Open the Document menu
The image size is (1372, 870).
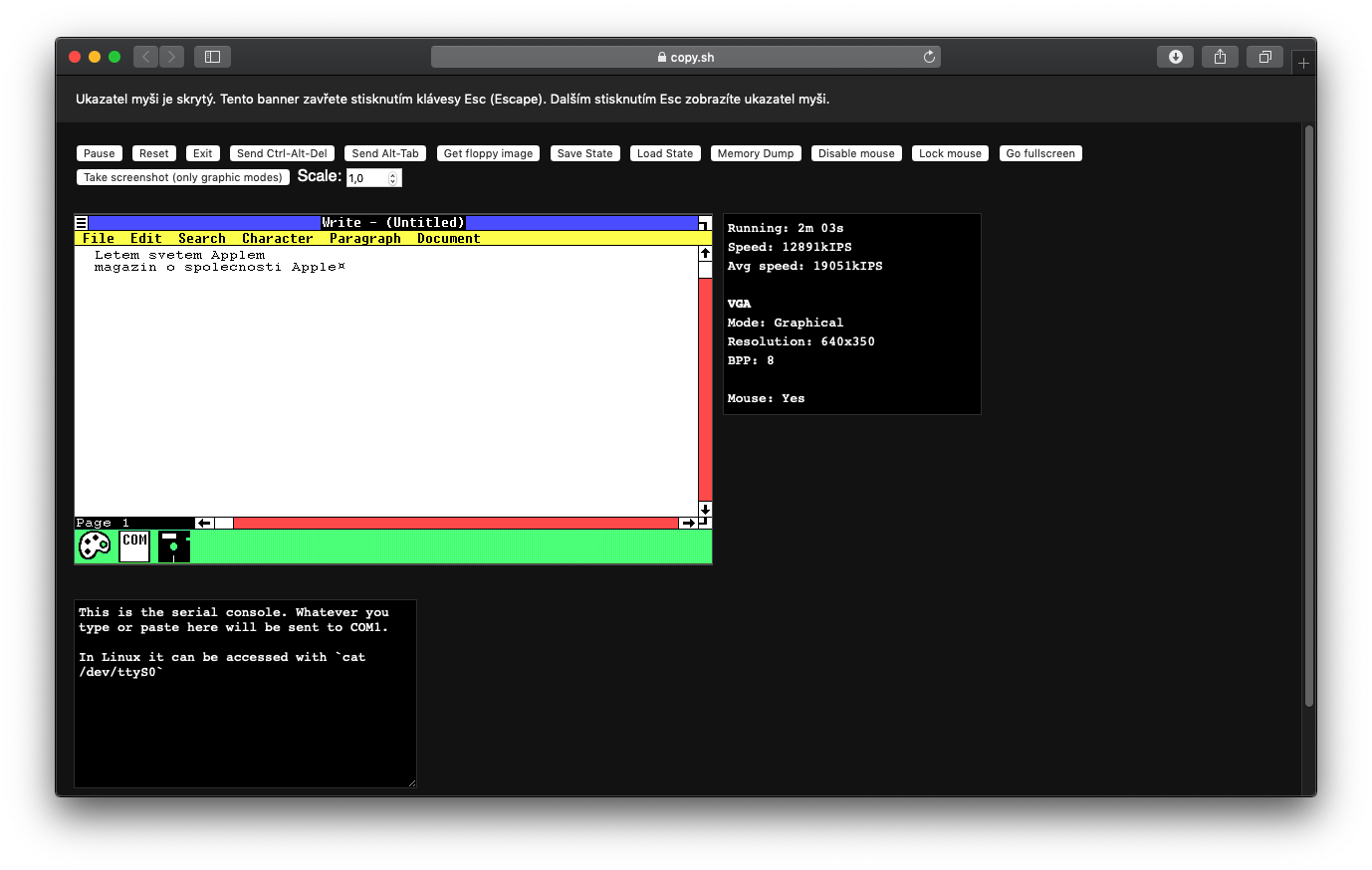pyautogui.click(x=448, y=239)
